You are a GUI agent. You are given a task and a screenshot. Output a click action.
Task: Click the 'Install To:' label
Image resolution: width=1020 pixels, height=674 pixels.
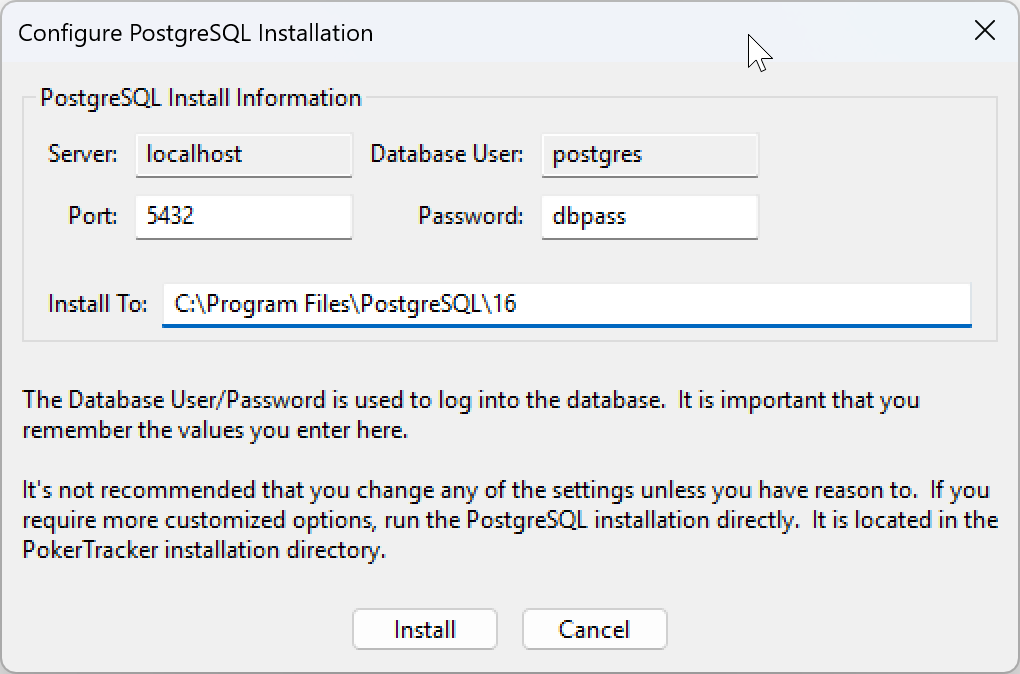(98, 304)
